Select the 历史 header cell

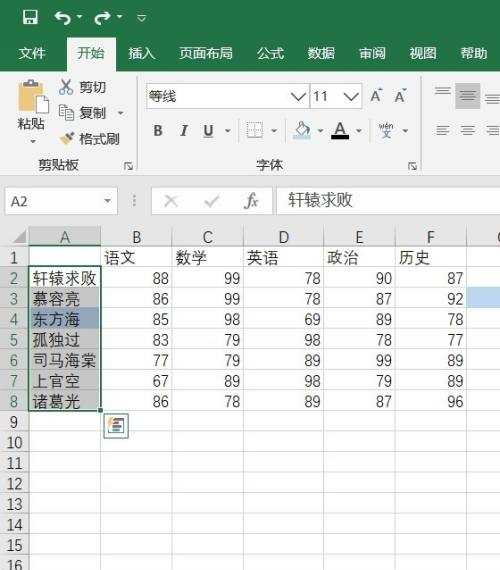click(x=431, y=258)
